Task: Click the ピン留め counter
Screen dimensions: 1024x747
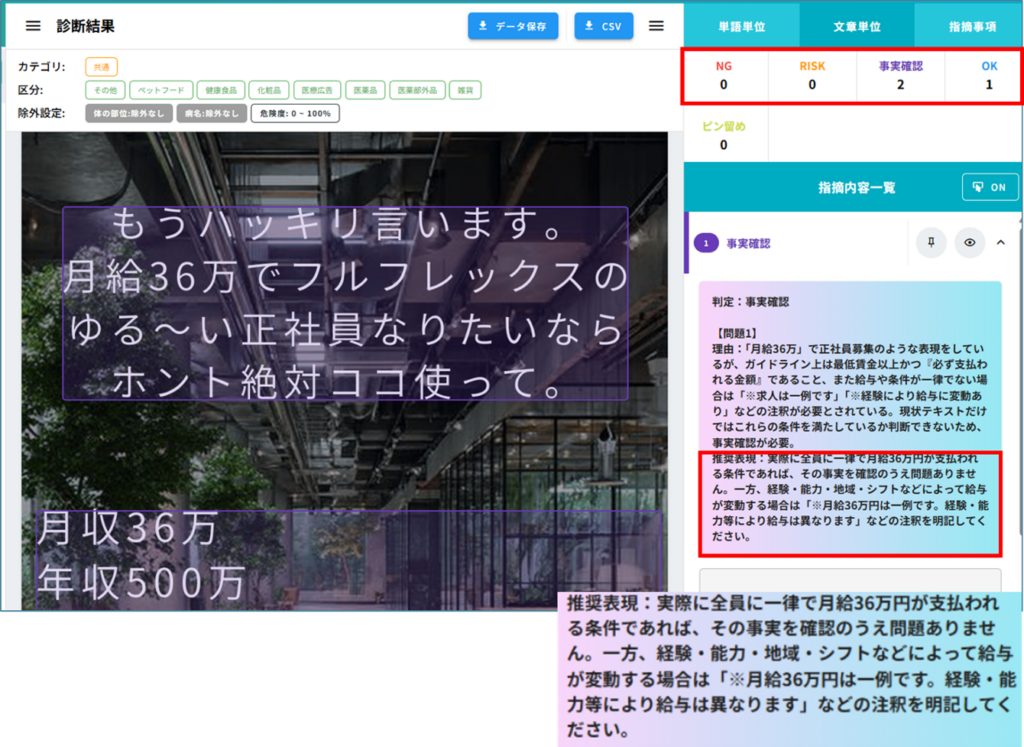Action: (724, 136)
